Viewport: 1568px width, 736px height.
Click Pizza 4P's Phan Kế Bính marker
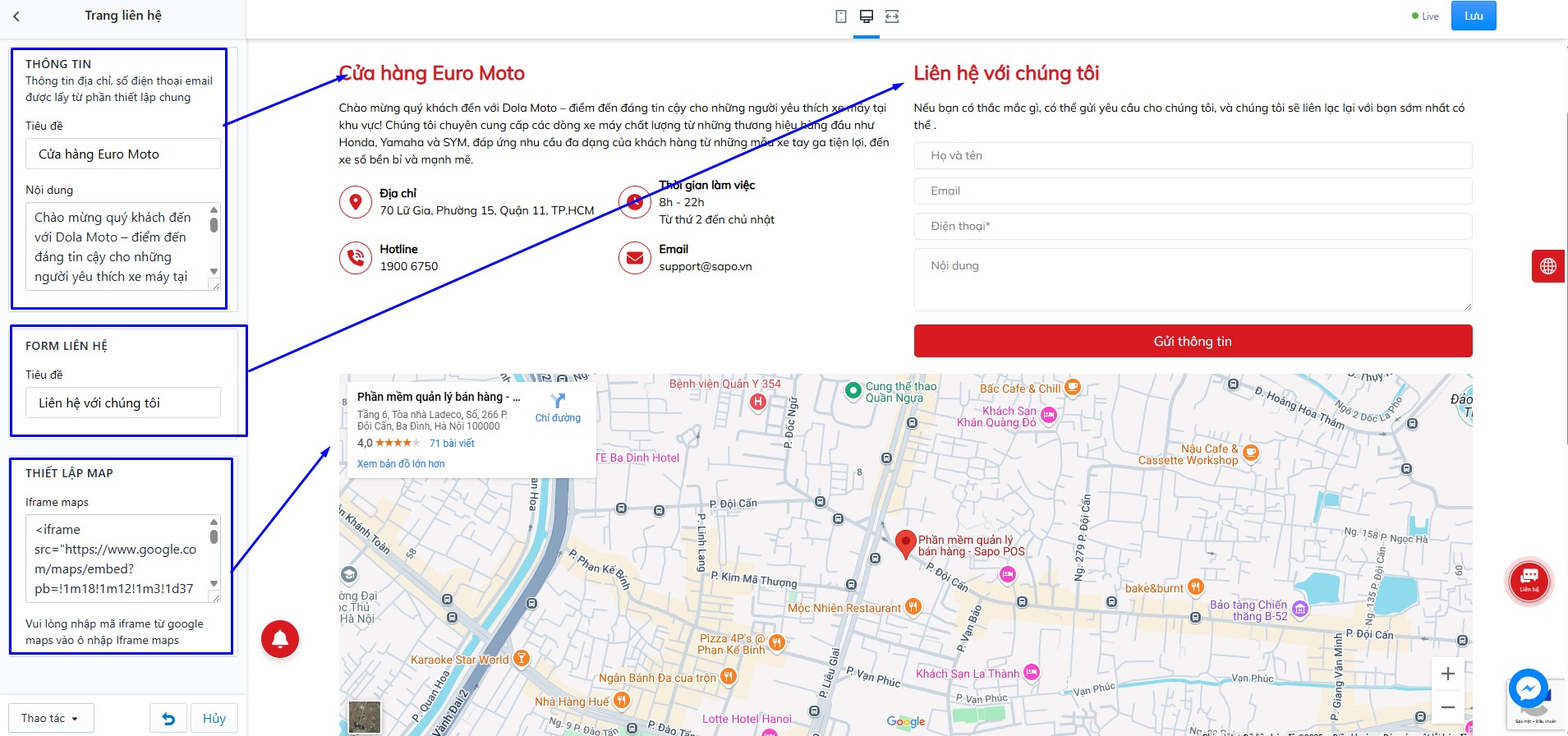click(777, 642)
